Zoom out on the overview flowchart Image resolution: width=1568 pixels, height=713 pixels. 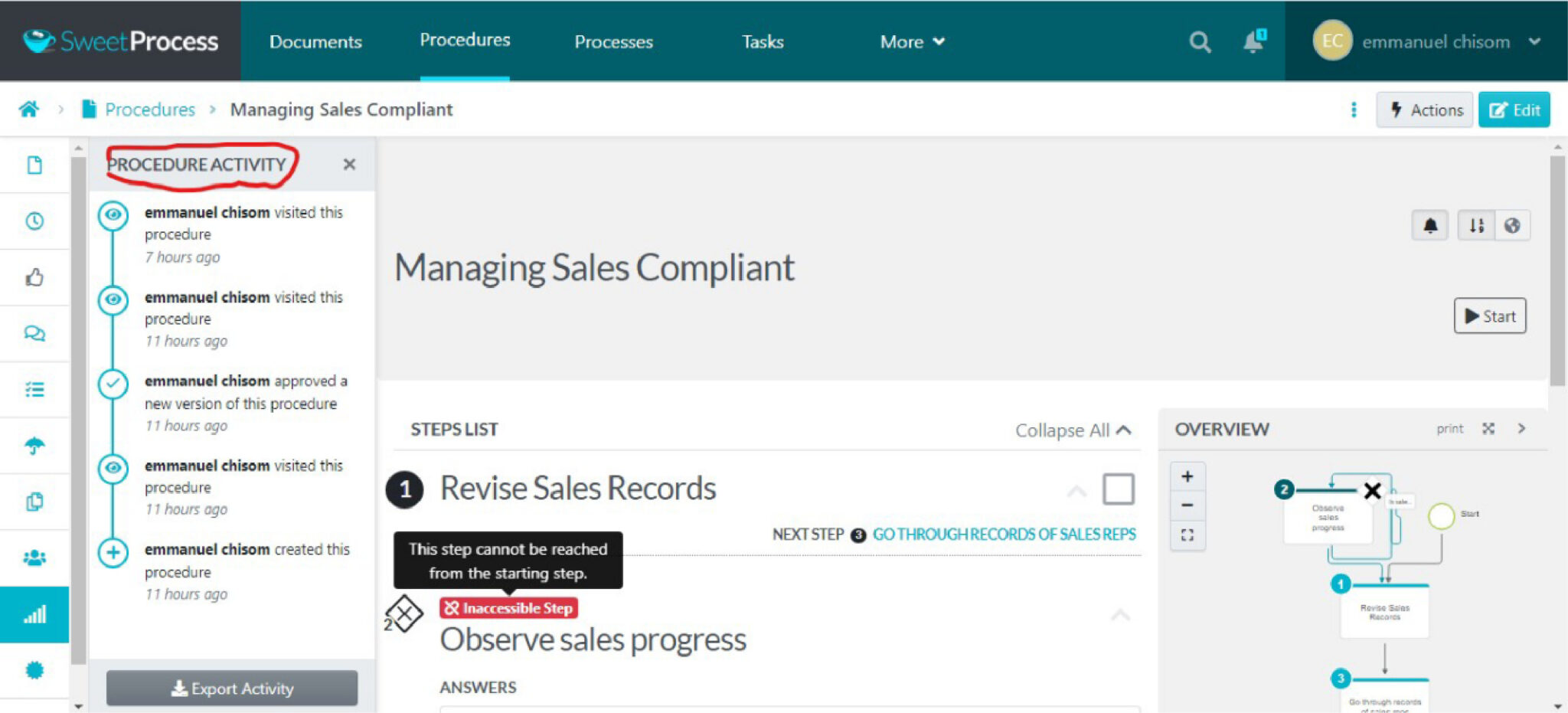pos(1187,505)
